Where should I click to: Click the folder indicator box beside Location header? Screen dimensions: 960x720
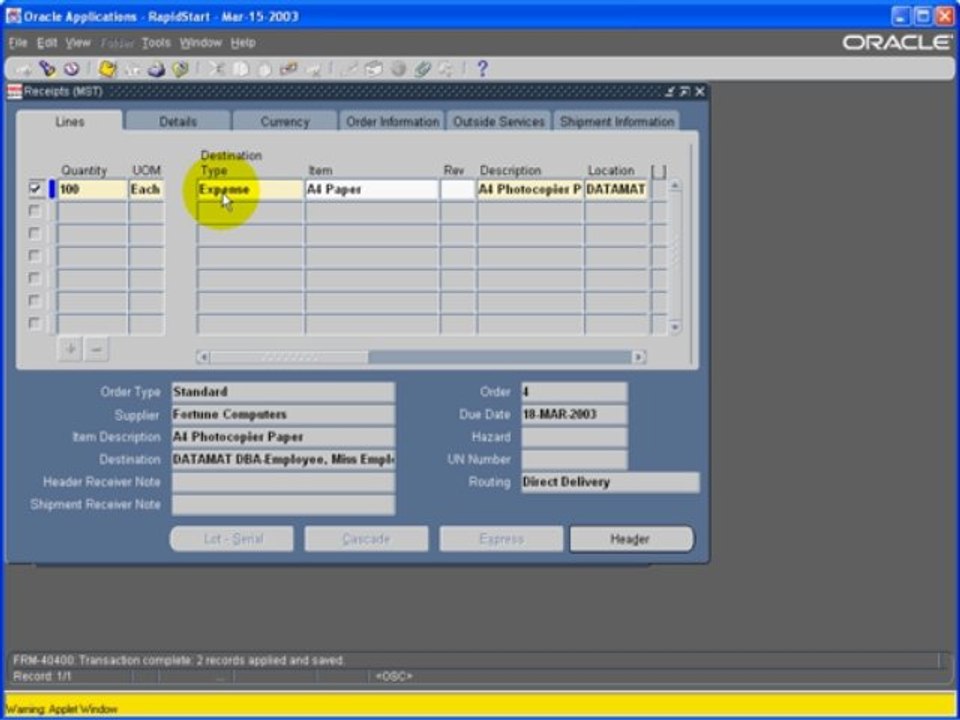pos(659,171)
